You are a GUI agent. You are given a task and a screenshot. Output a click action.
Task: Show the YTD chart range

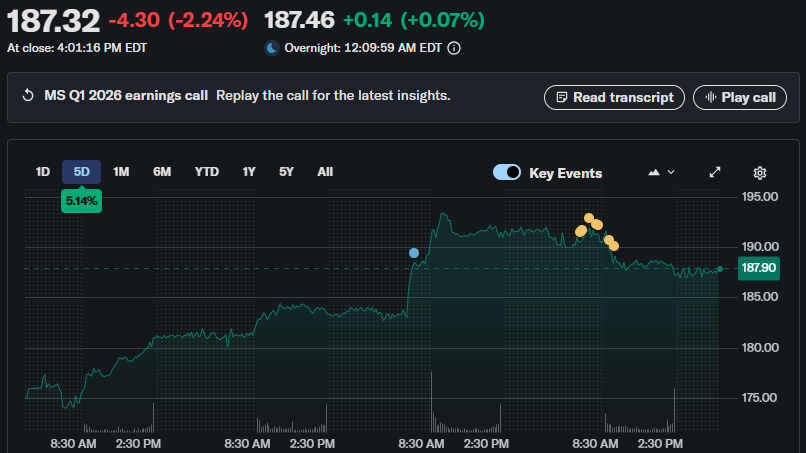coord(206,171)
